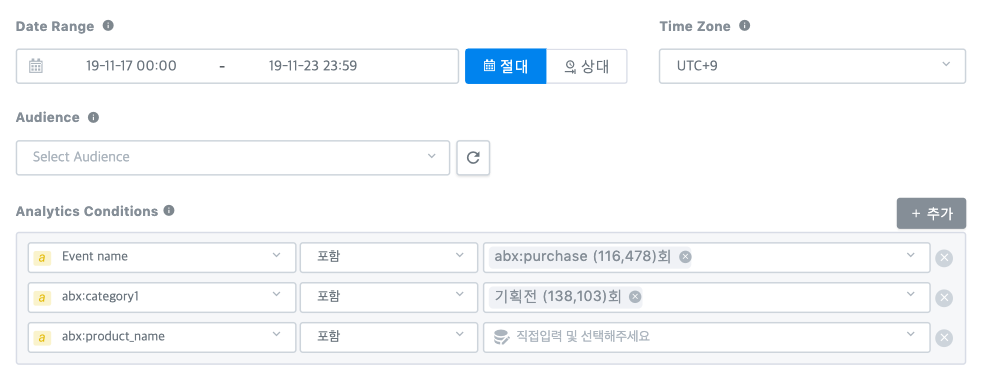Expand the Event name field dropdown

(x=162, y=257)
